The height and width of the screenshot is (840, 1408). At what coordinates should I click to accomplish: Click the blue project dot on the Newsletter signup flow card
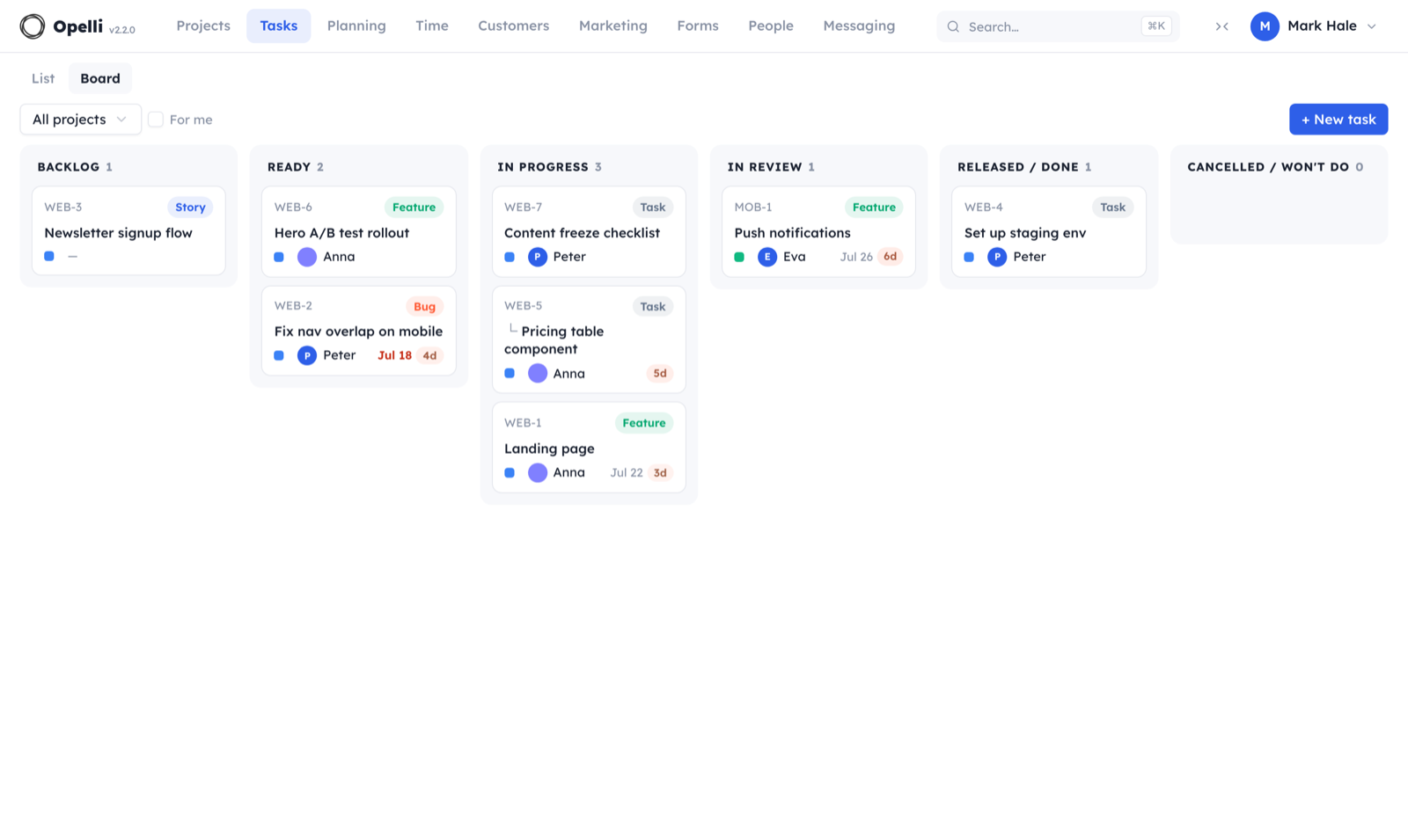click(x=49, y=256)
